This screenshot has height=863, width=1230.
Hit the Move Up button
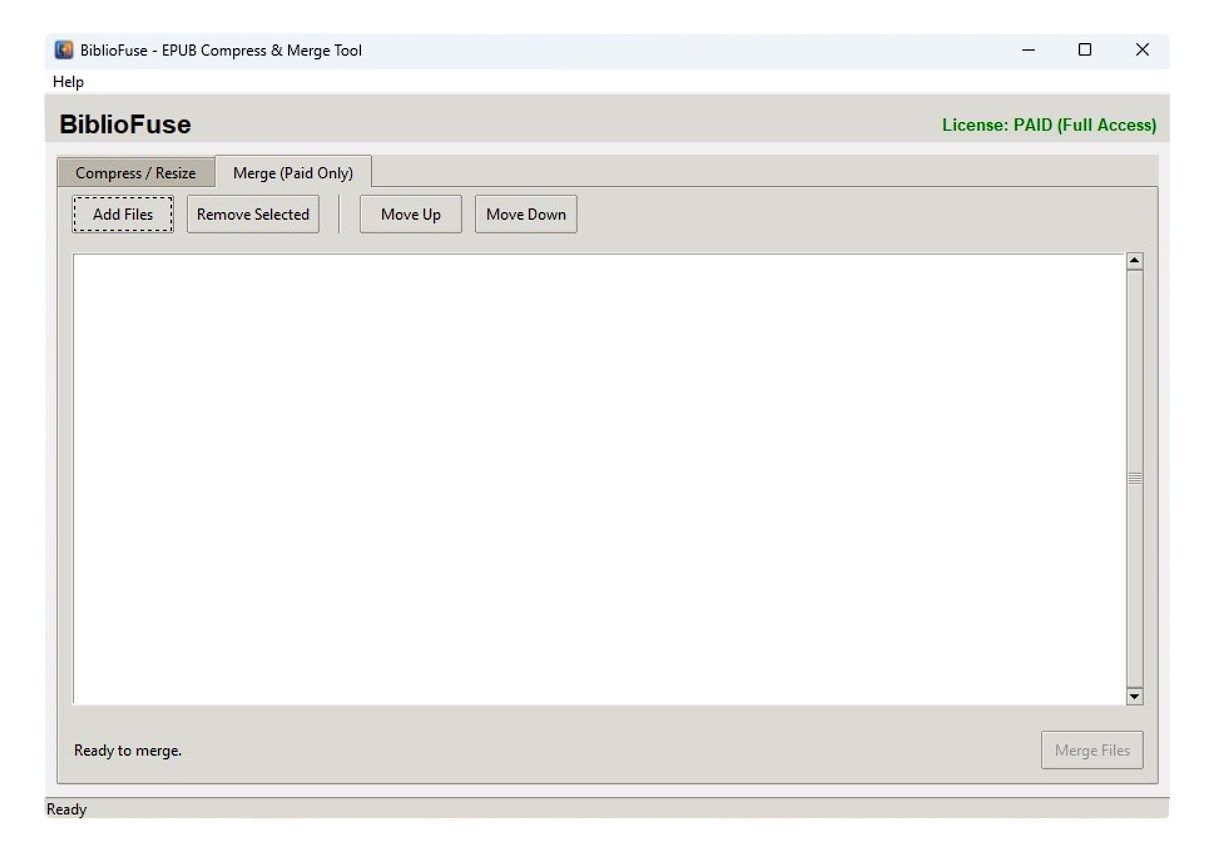tap(410, 214)
